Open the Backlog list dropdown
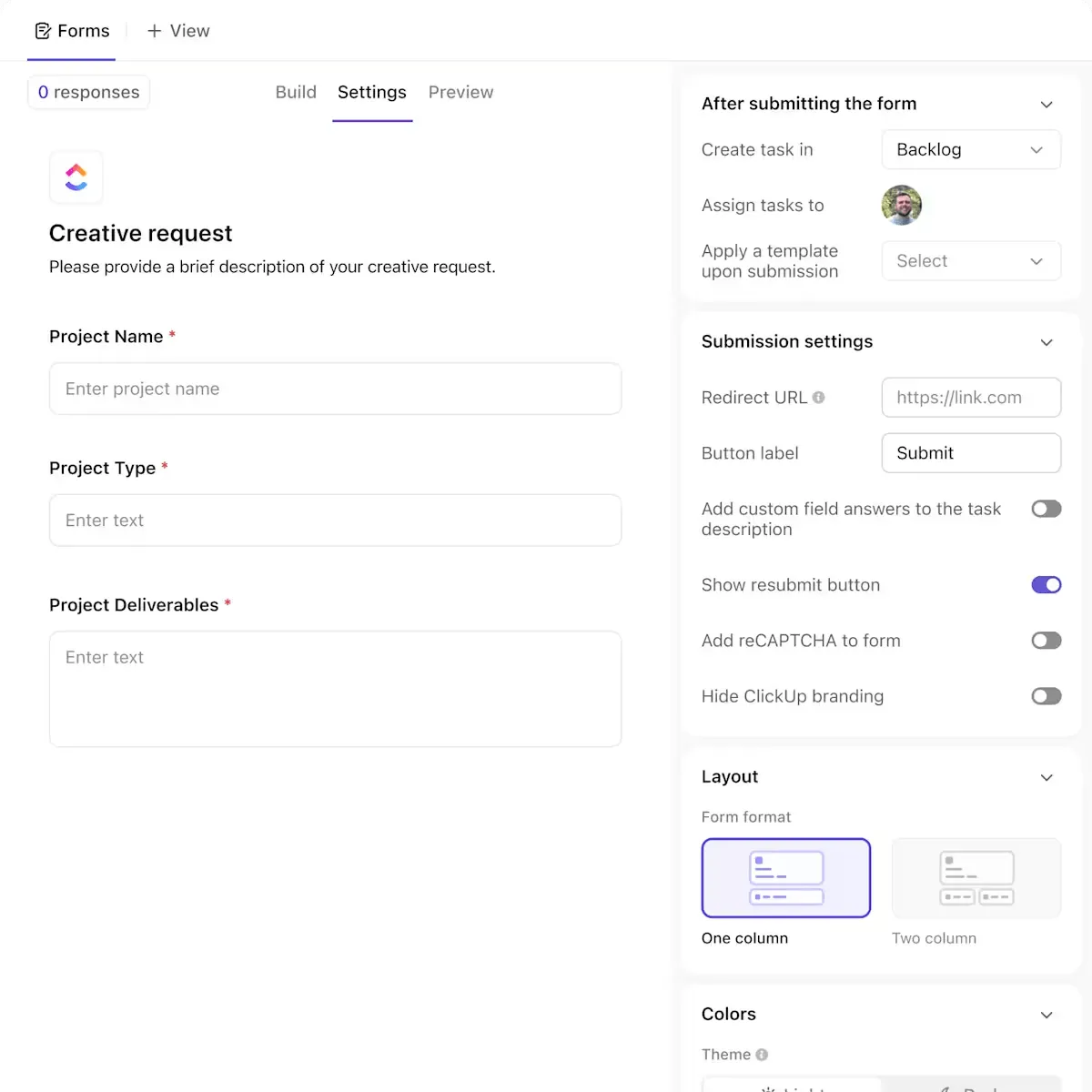 click(971, 149)
